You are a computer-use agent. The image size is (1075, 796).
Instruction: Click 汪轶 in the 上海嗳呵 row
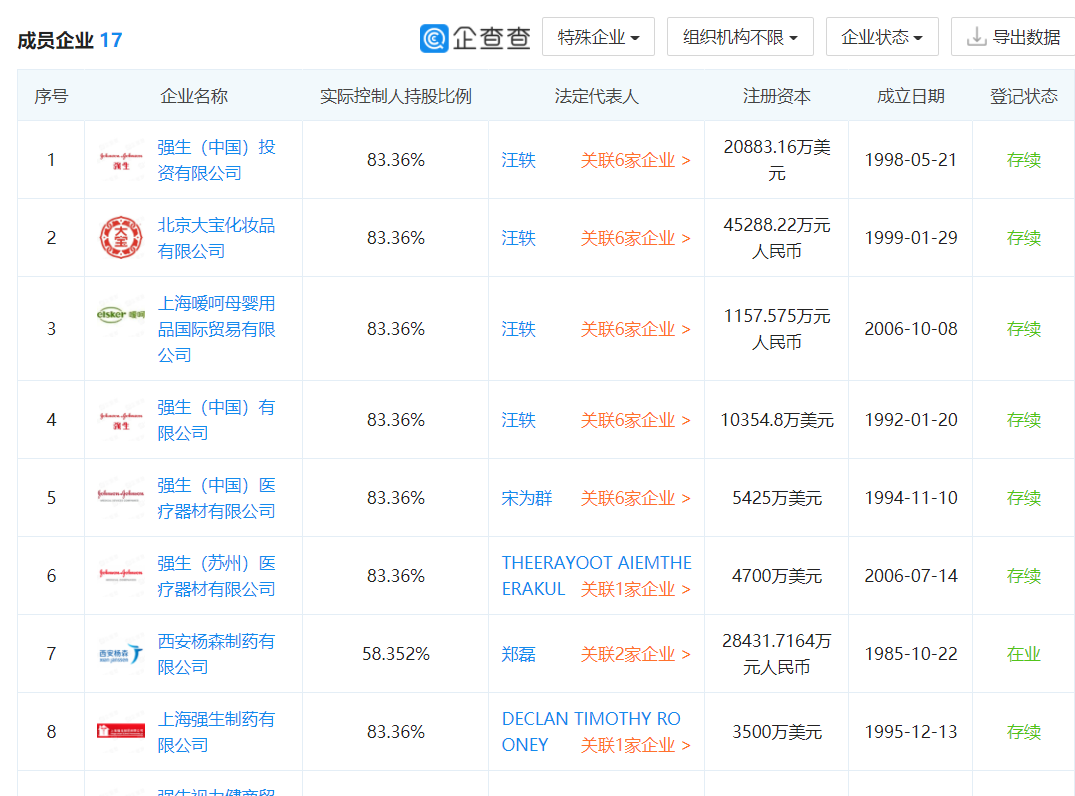point(518,329)
